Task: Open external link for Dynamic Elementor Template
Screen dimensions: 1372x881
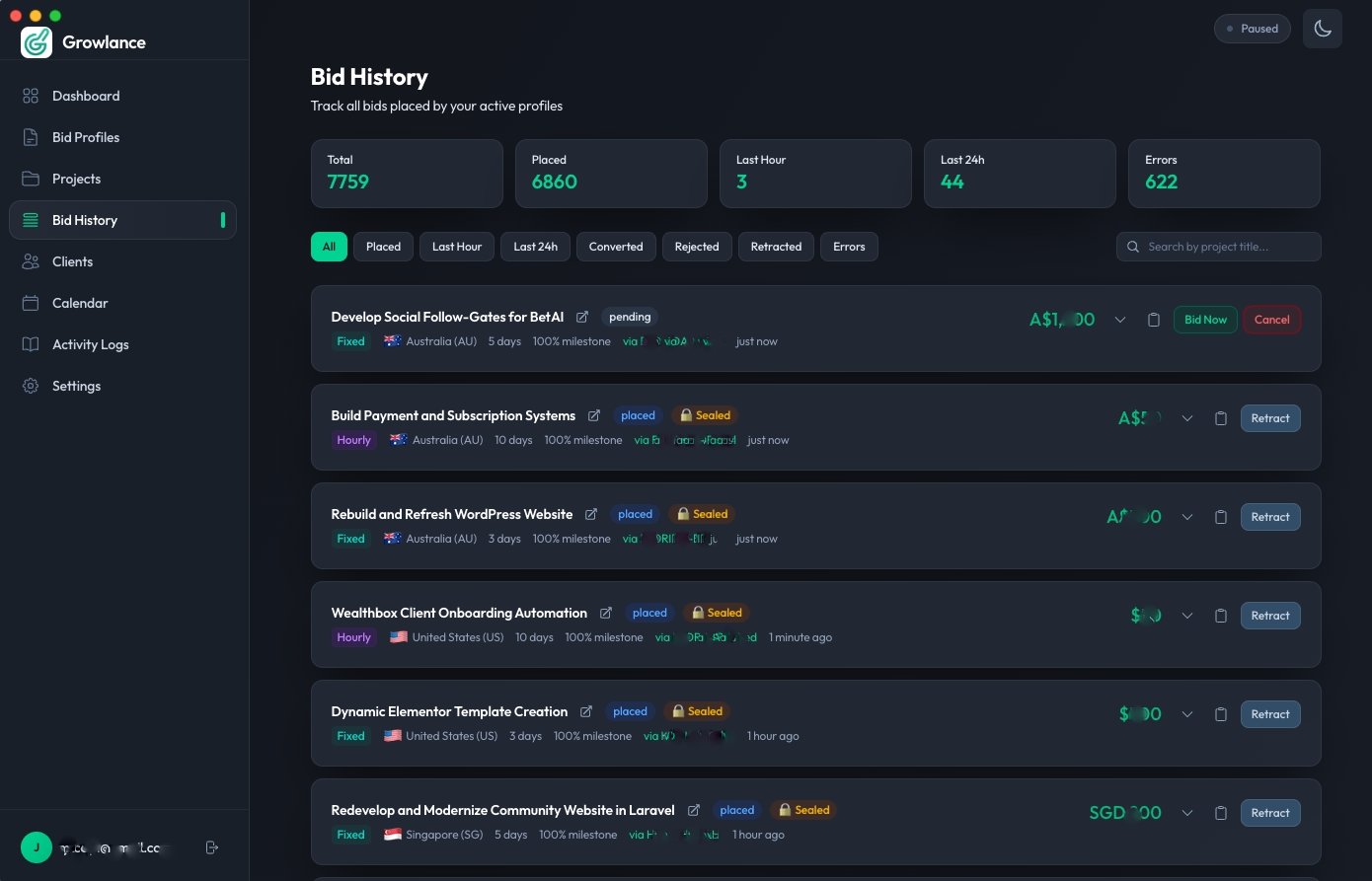Action: [586, 711]
